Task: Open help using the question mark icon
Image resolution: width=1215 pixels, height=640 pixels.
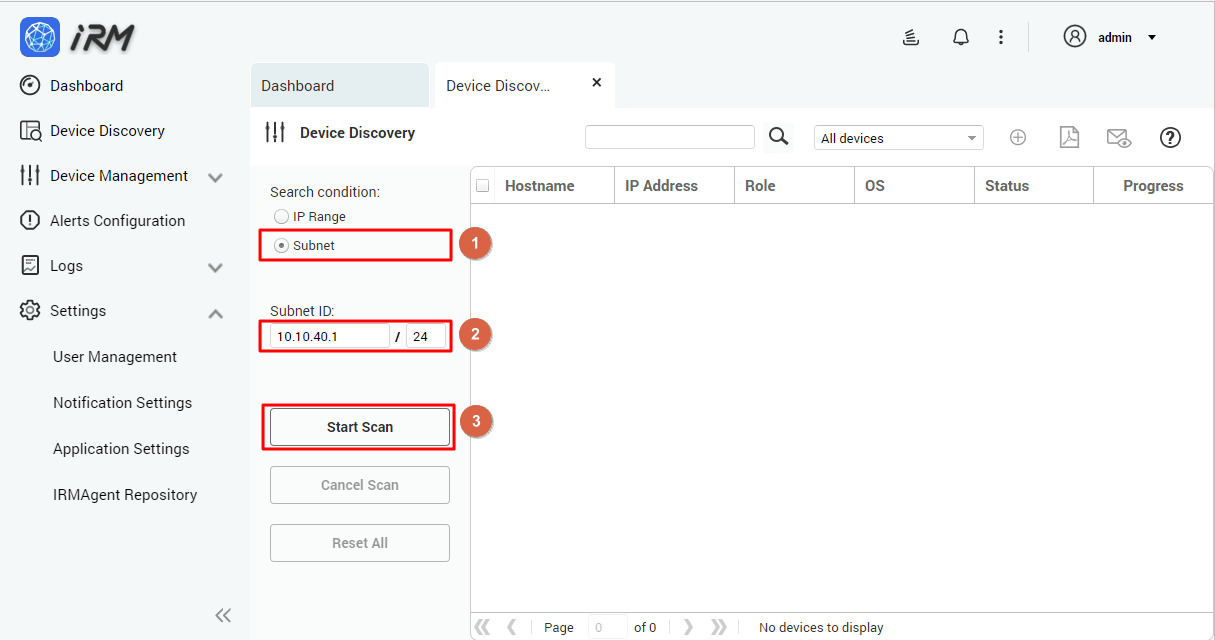Action: tap(1170, 137)
